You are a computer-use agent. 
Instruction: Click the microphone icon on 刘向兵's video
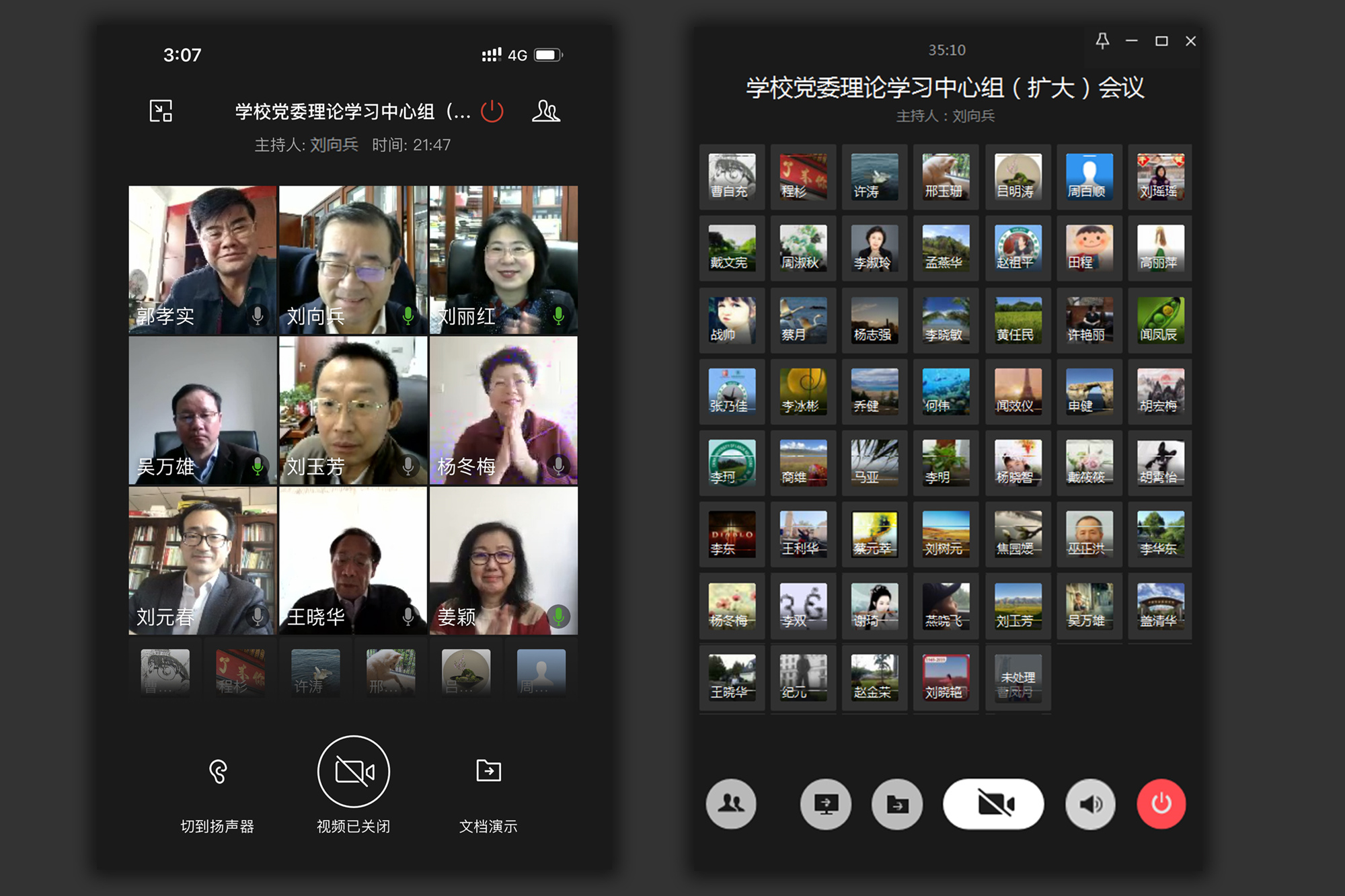pos(408,315)
